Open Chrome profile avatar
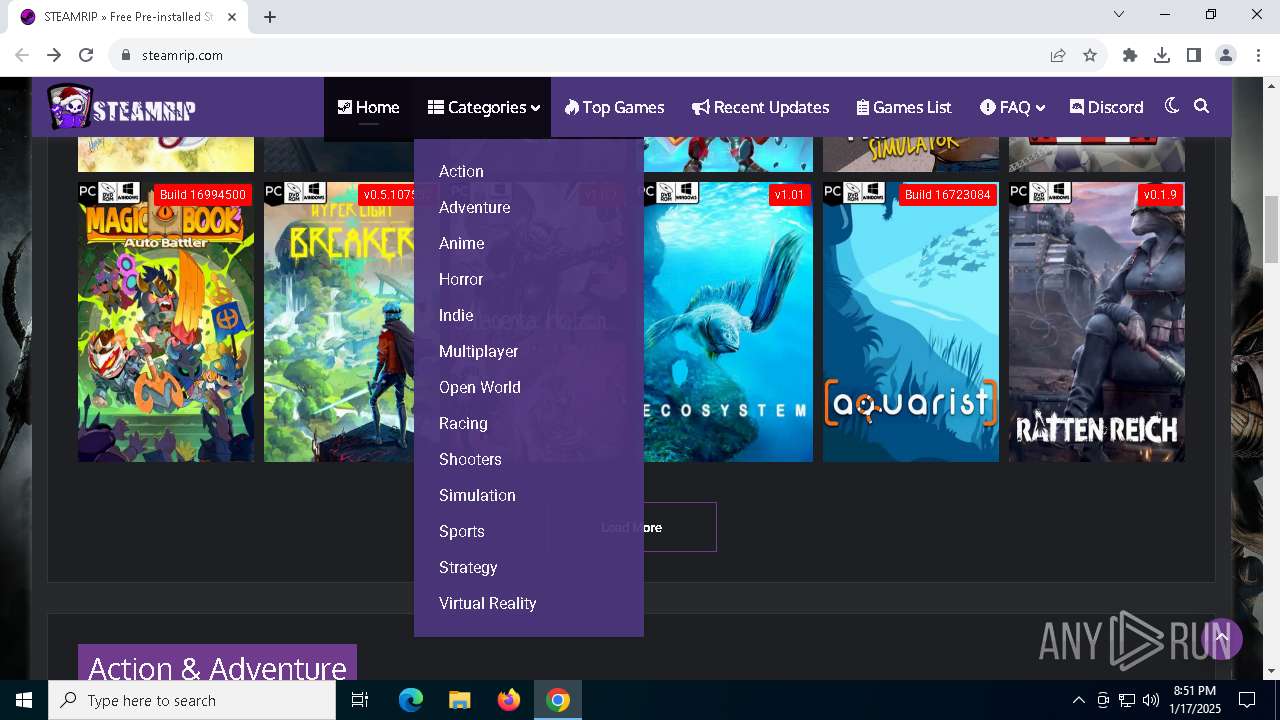This screenshot has height=720, width=1280. [x=1226, y=55]
